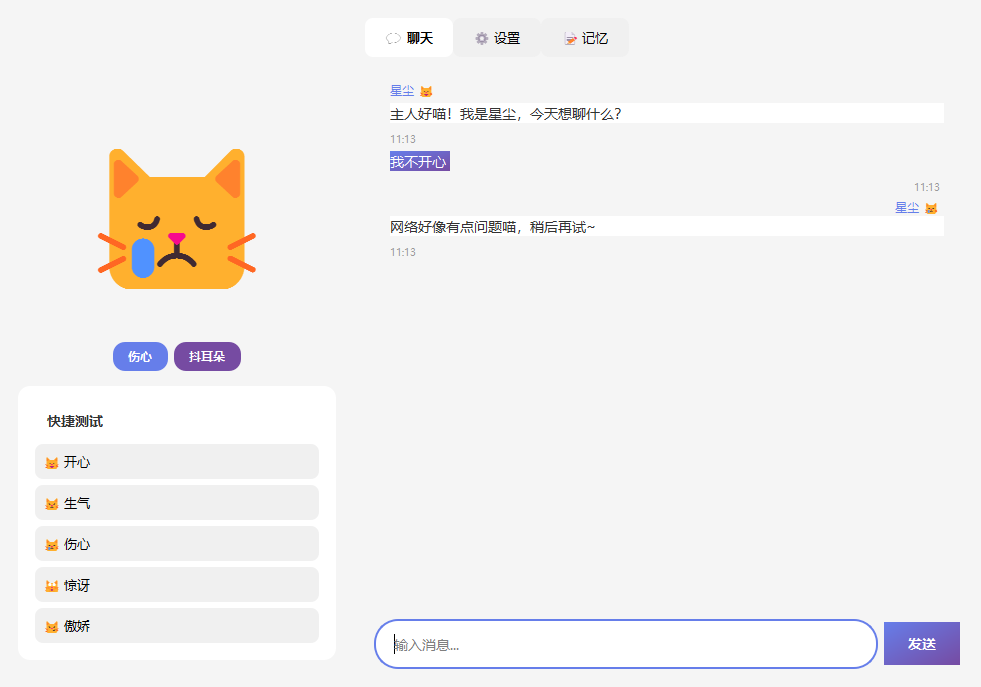
Task: Click the surprised cat icon beside 惊讶
Action: tap(52, 586)
